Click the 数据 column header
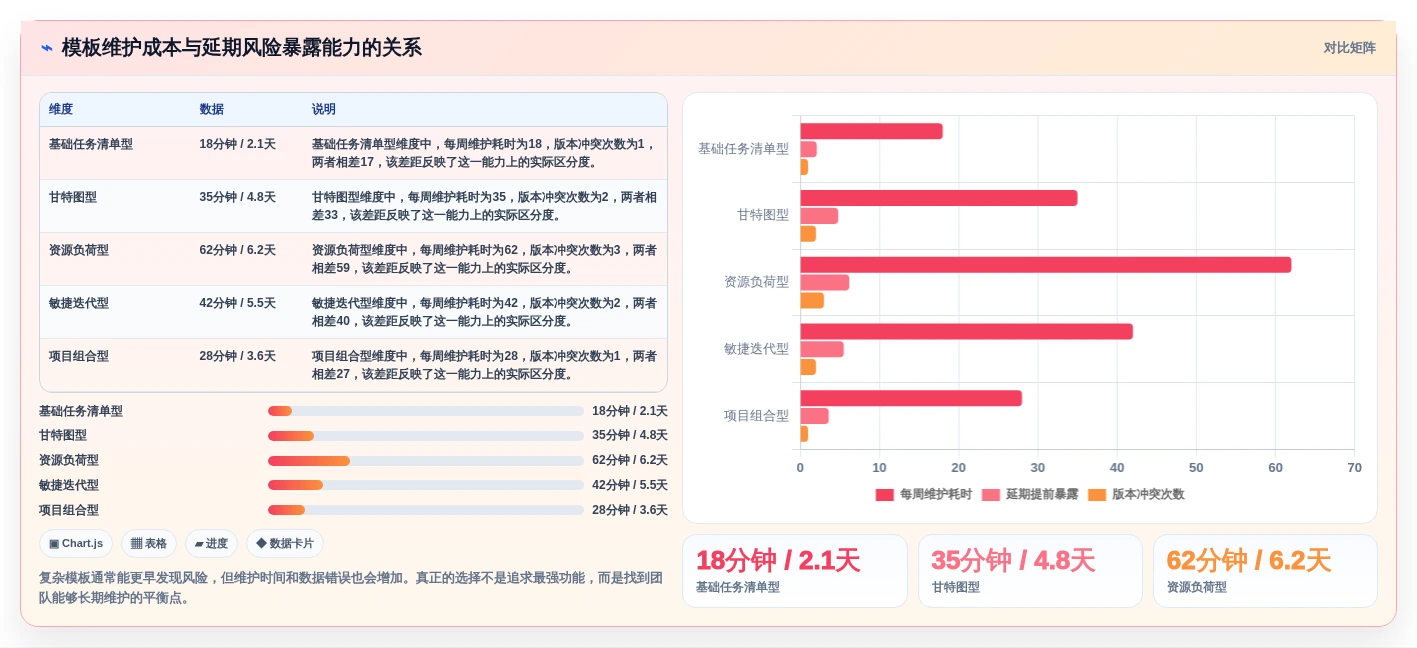The image size is (1417, 648). coord(212,110)
